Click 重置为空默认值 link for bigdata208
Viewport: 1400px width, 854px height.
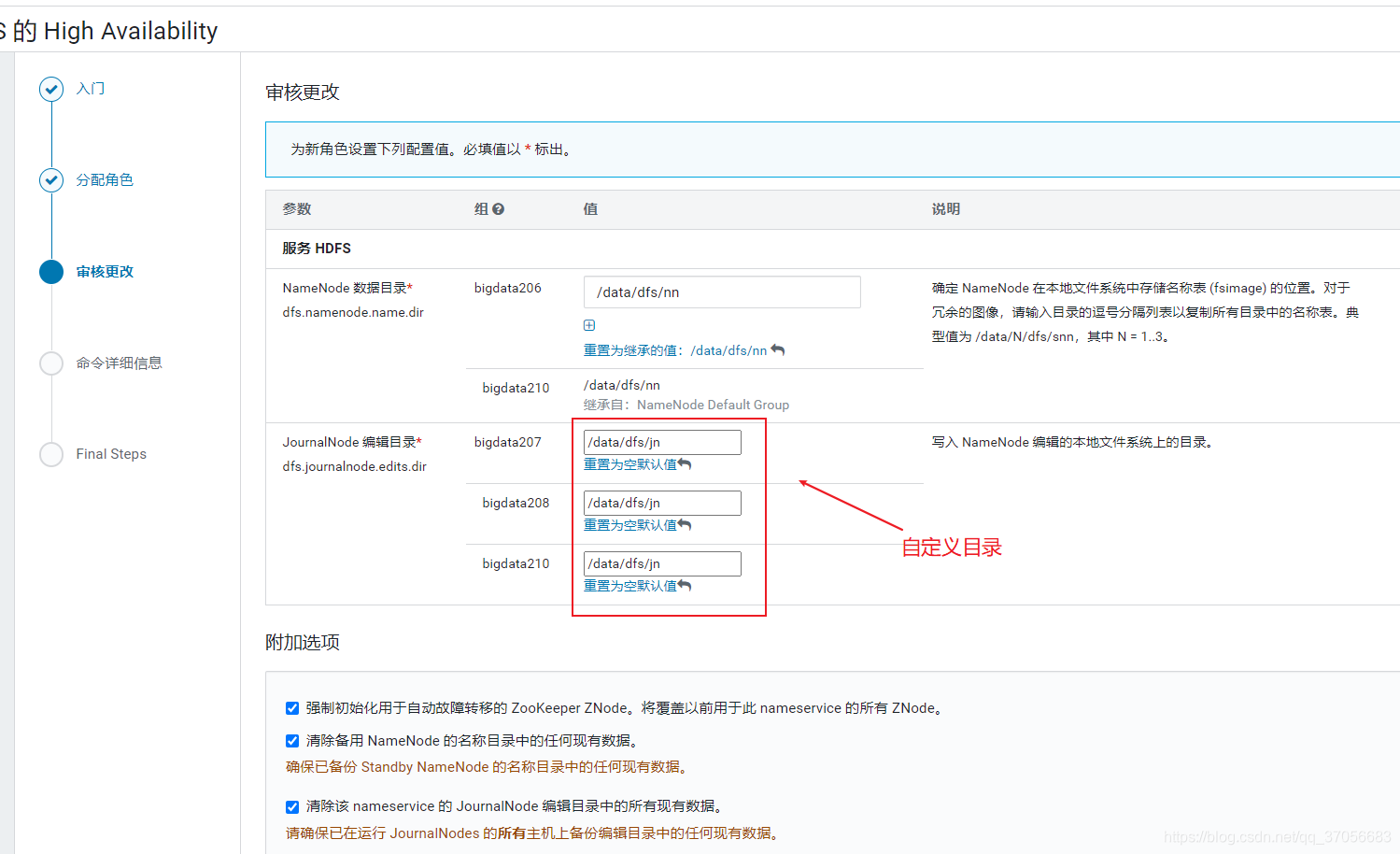(630, 525)
